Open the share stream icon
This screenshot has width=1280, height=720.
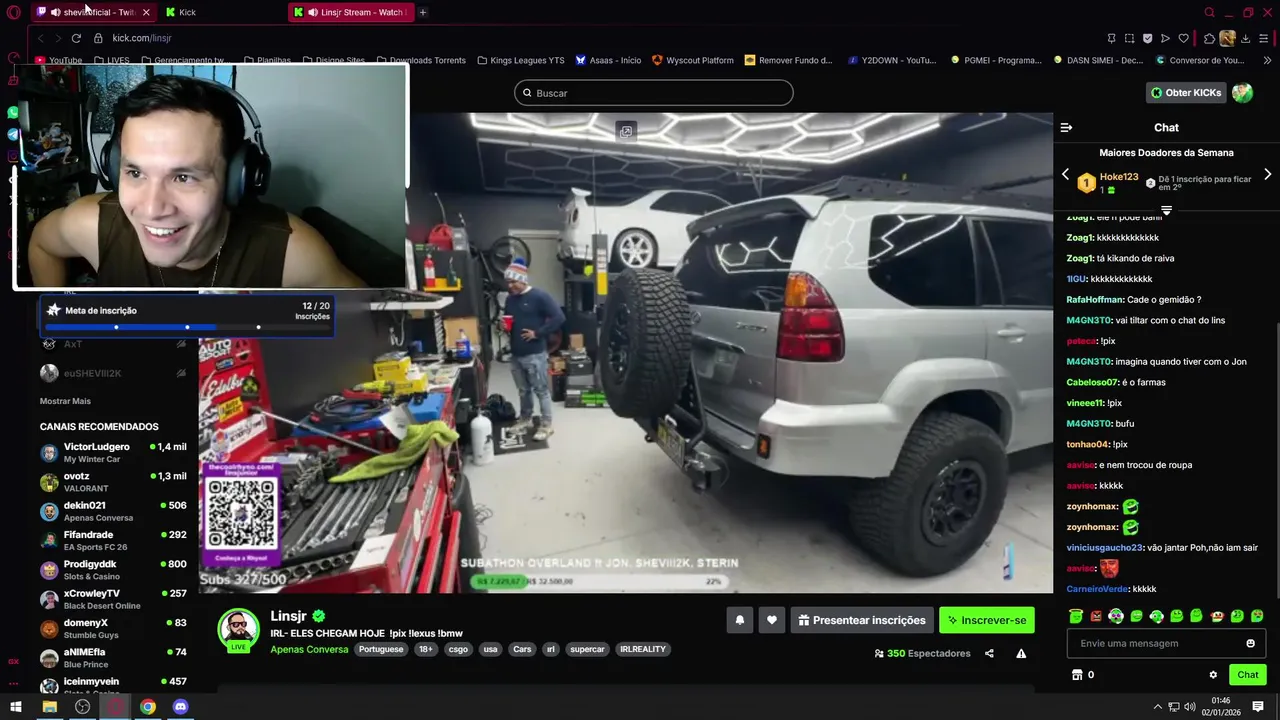[x=989, y=654]
